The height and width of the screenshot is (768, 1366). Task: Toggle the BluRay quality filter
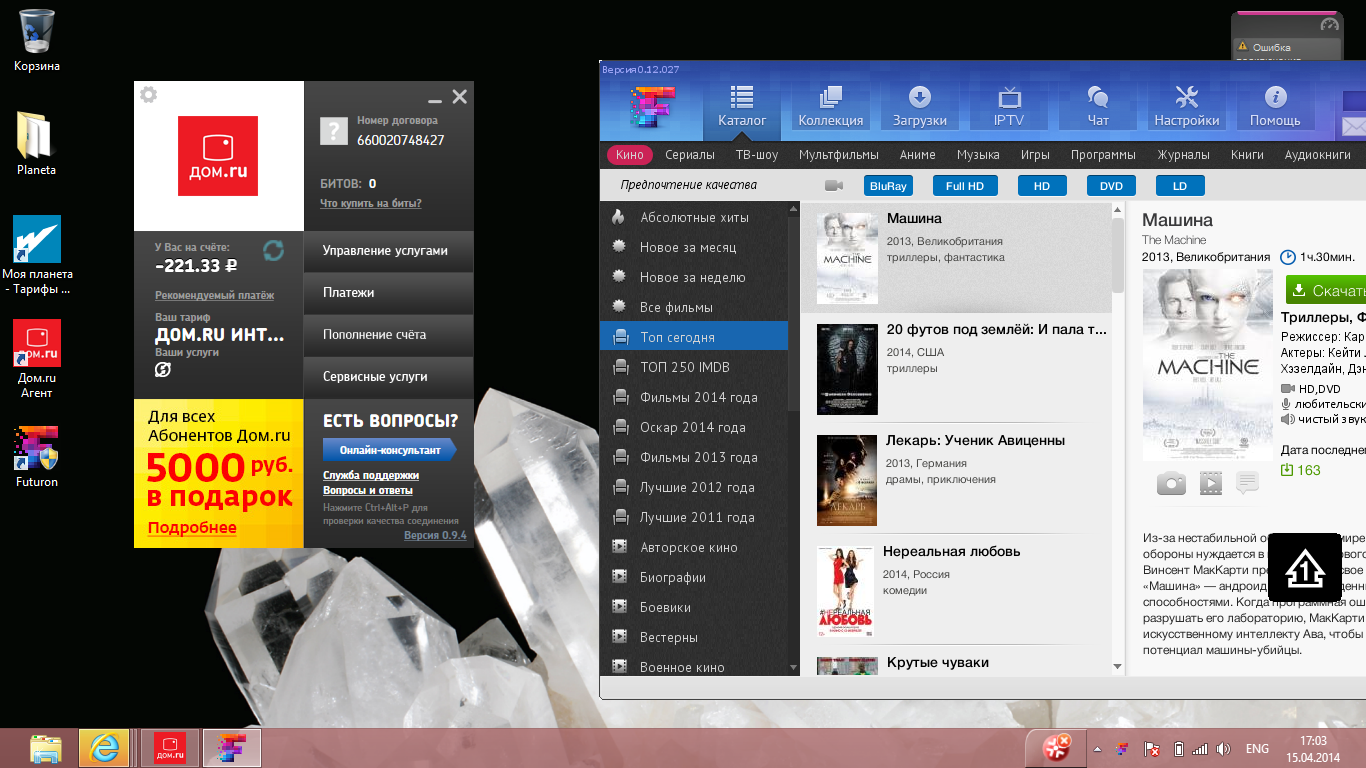pos(888,186)
